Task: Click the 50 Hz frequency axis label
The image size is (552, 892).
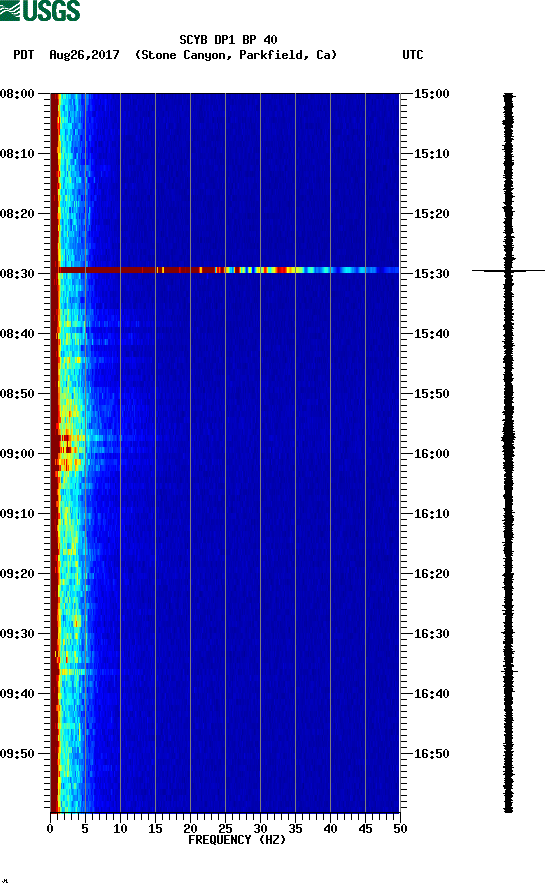Action: coord(400,829)
